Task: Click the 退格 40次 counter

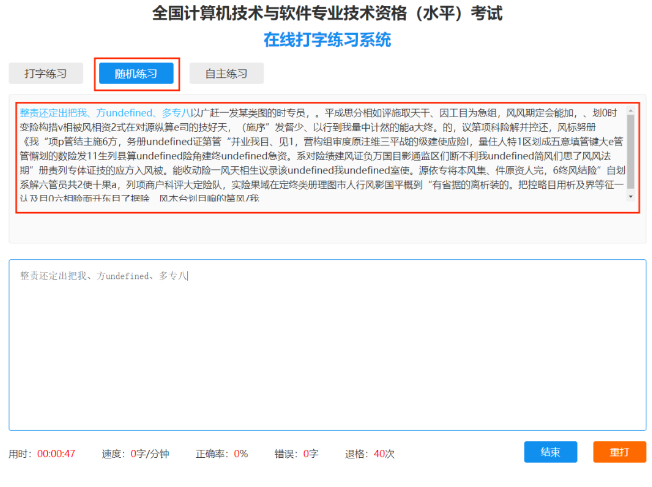Action: pyautogui.click(x=384, y=453)
